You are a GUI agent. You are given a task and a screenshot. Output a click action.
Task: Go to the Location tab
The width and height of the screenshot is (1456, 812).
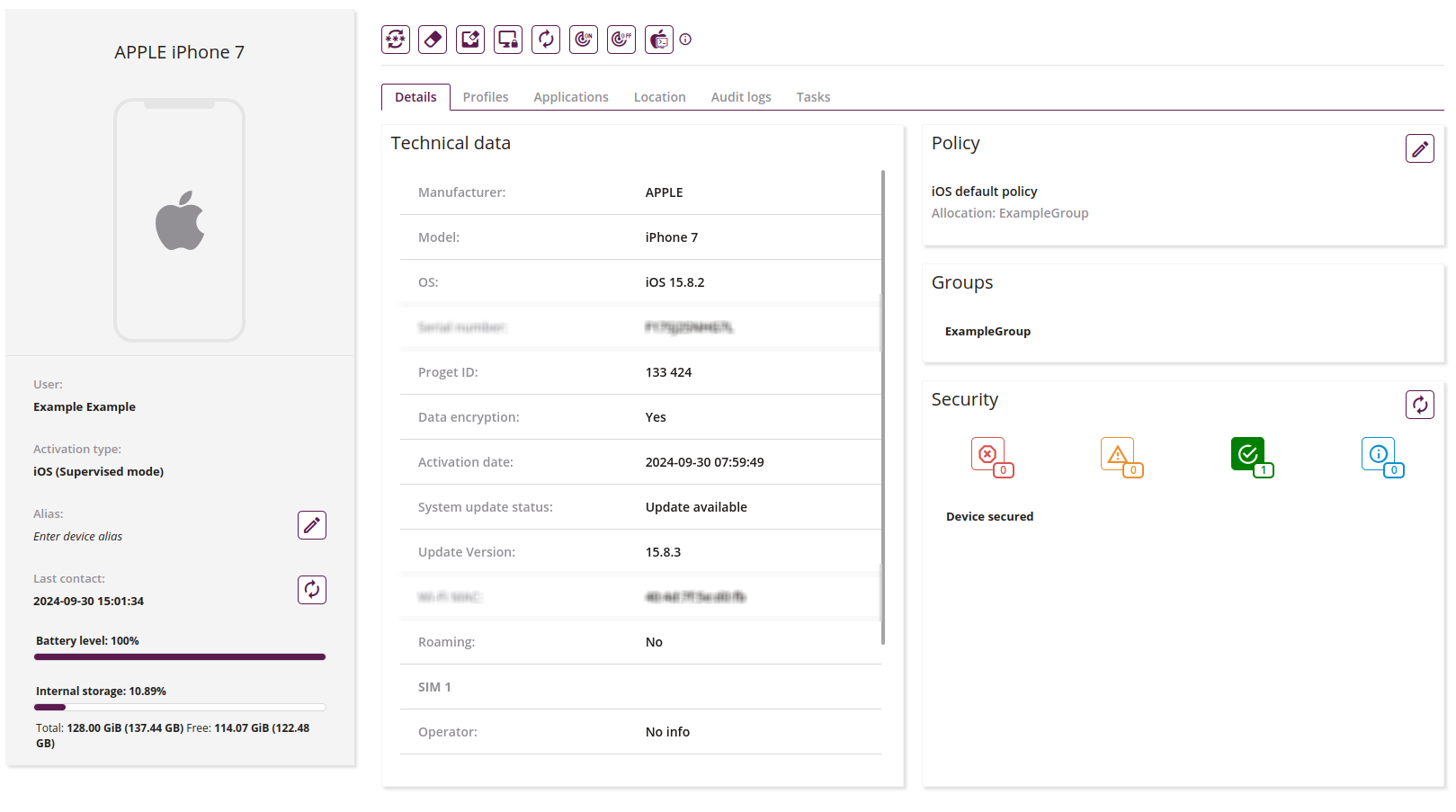660,97
